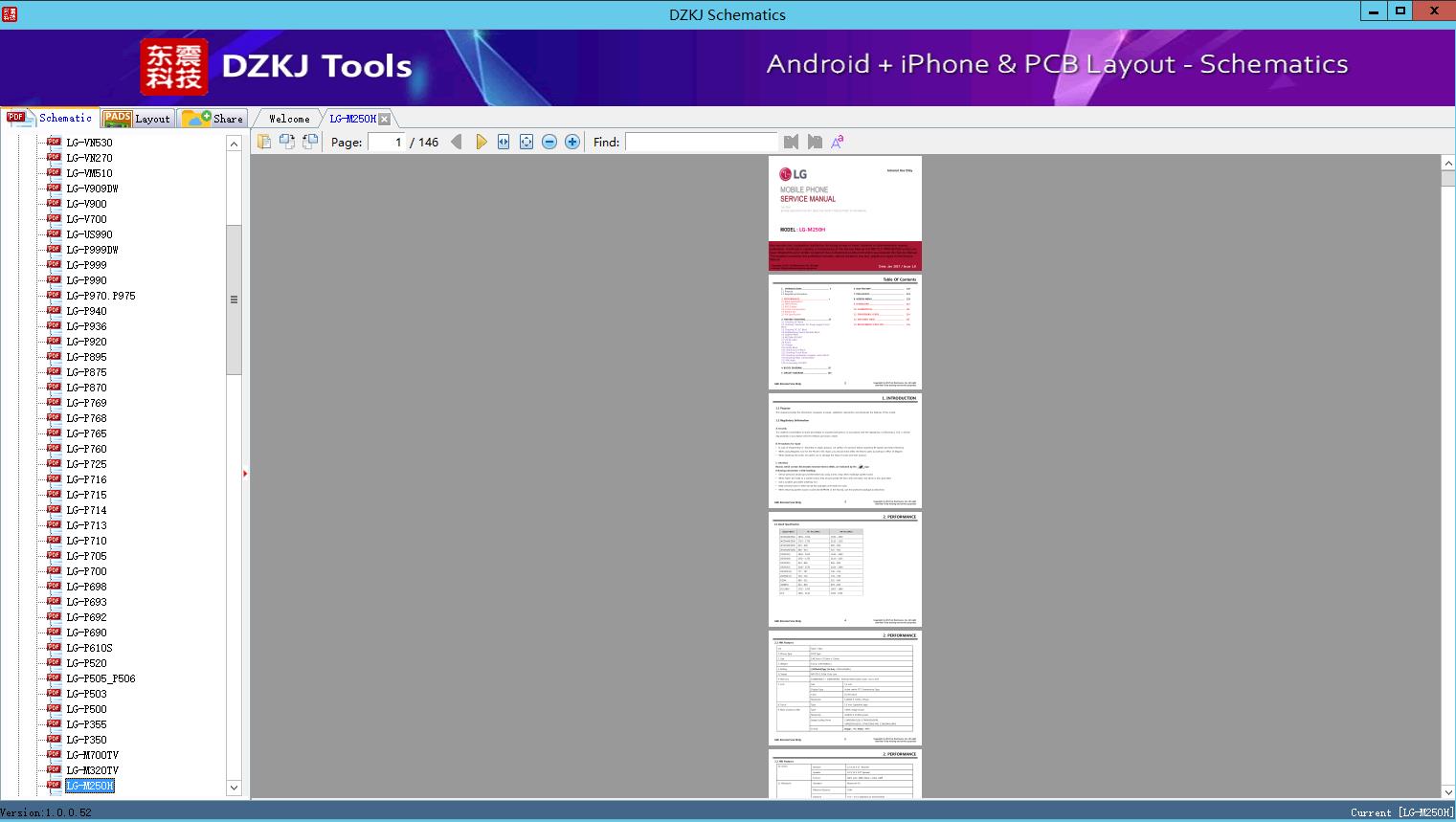
Task: Click the PDF icon beside LG-P999
Action: click(54, 264)
